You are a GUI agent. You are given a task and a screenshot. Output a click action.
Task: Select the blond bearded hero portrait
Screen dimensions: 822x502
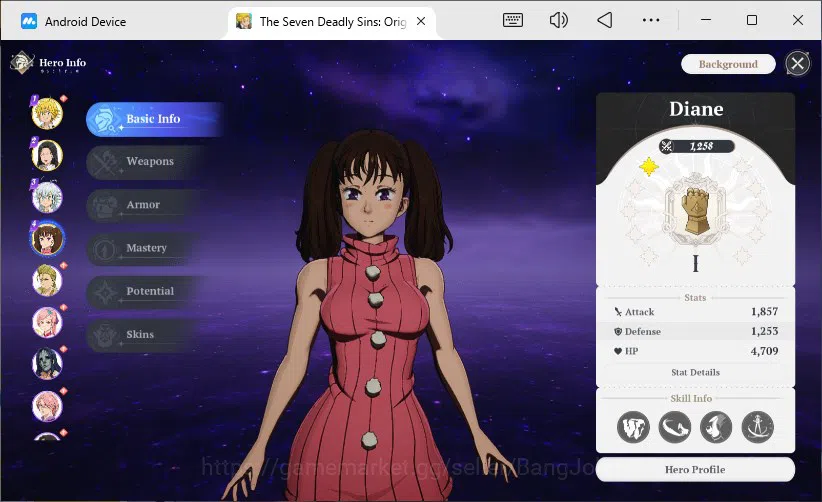[x=47, y=280]
